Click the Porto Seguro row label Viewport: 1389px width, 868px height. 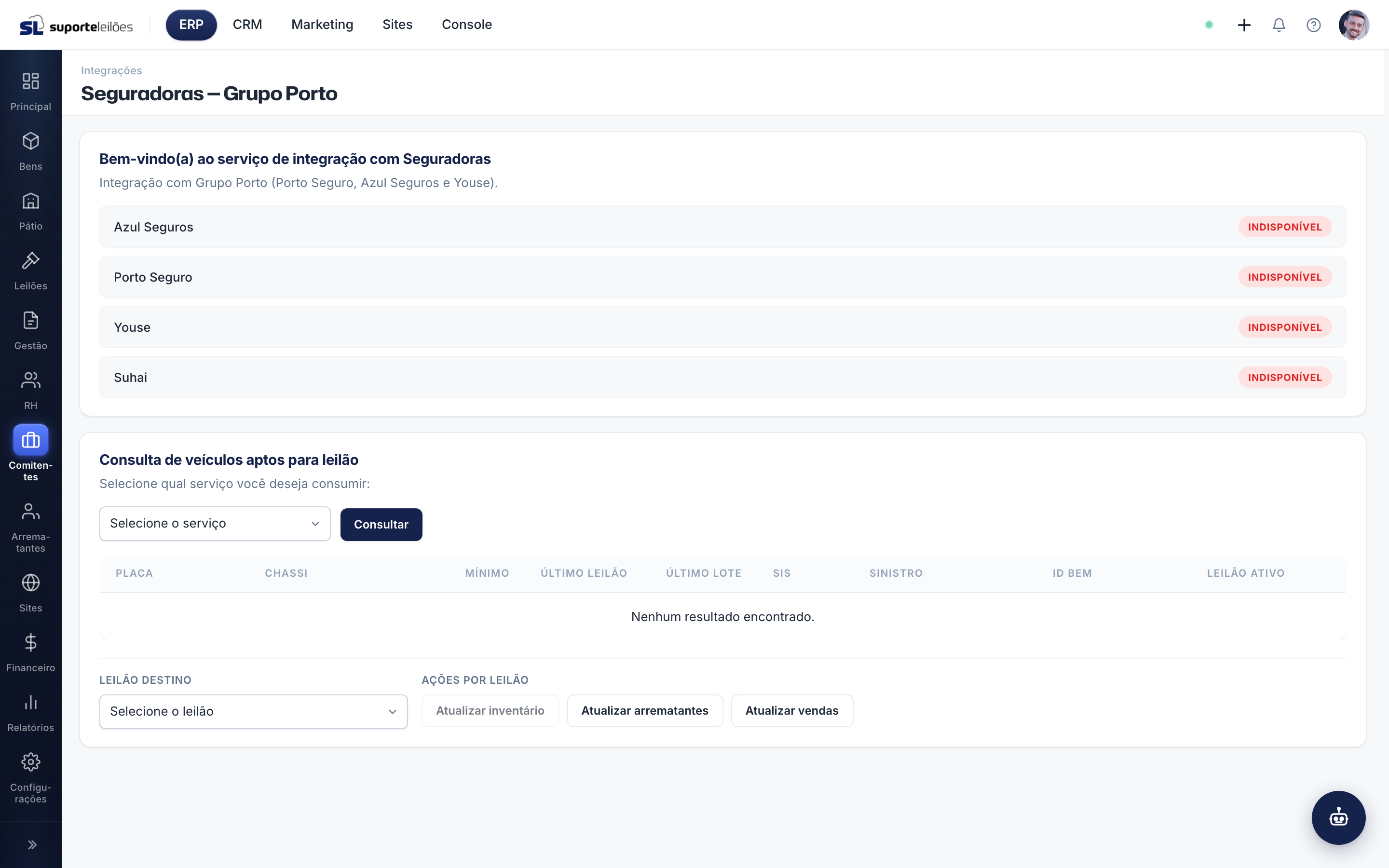[x=153, y=277]
